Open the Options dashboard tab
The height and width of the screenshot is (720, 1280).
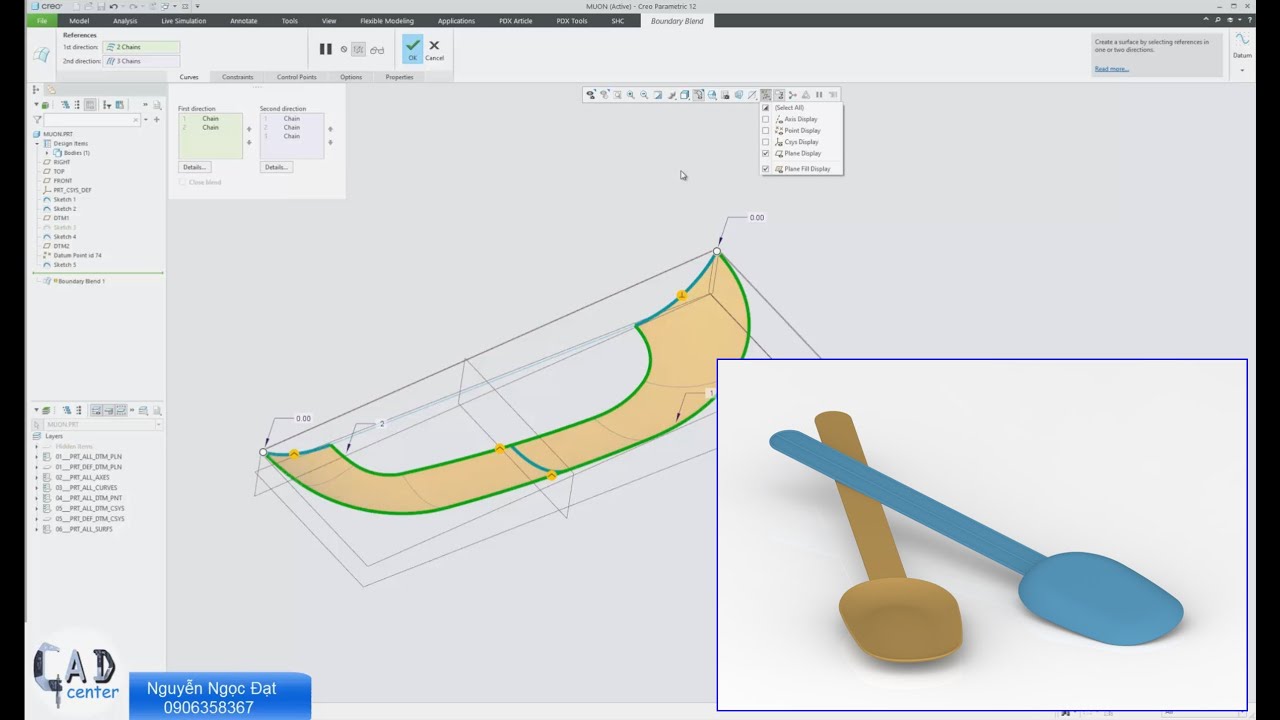350,77
